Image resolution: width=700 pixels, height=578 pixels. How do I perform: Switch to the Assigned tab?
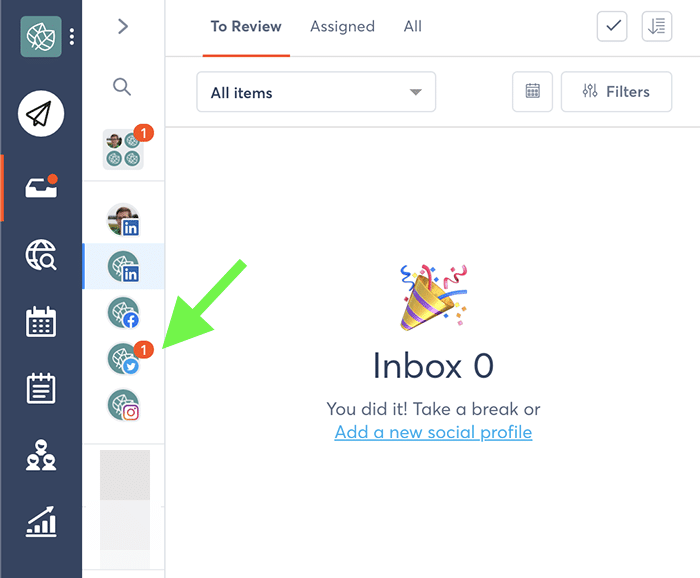[x=342, y=27]
